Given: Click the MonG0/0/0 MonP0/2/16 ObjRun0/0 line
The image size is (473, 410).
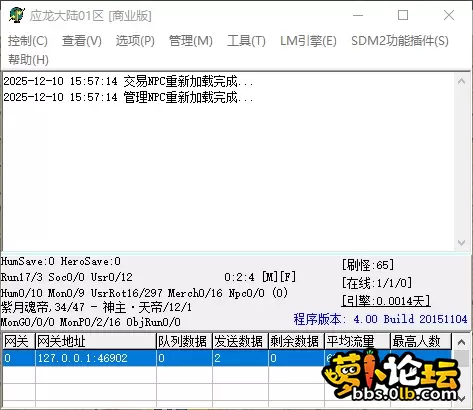Looking at the screenshot, I should pos(91,322).
